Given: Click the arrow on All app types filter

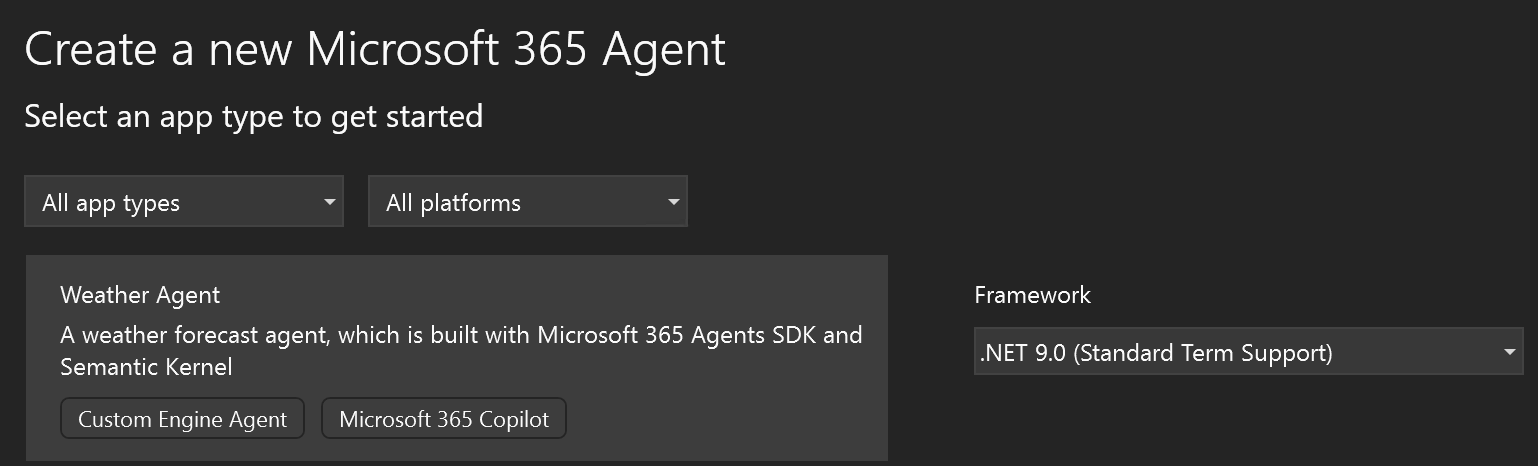Looking at the screenshot, I should (329, 203).
